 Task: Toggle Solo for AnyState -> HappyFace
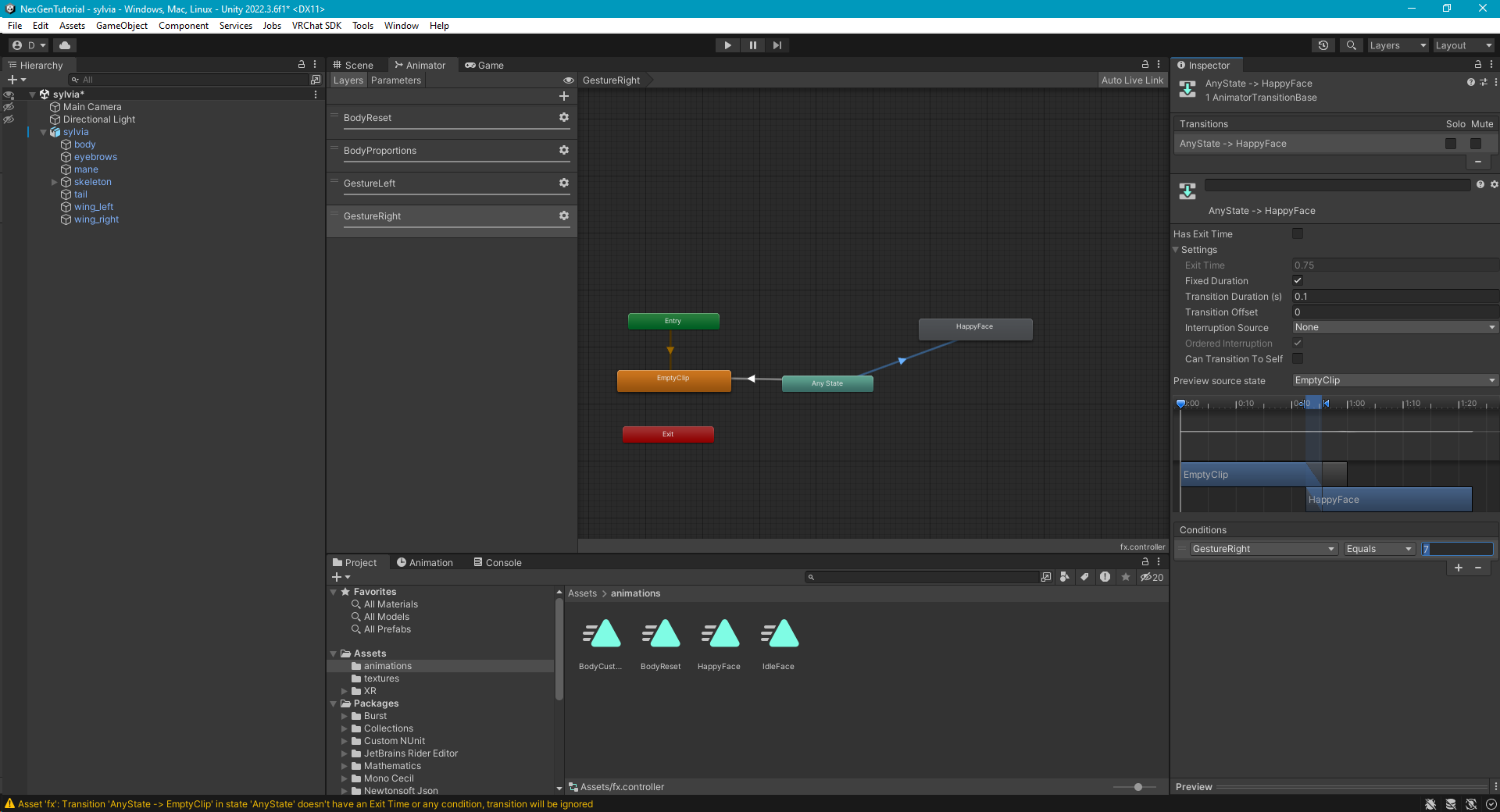click(x=1451, y=144)
